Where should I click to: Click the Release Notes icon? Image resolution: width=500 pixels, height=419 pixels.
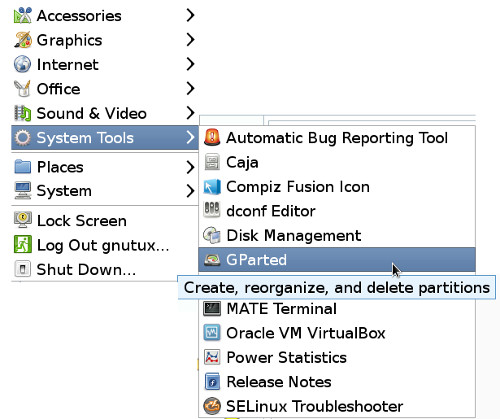tap(212, 382)
